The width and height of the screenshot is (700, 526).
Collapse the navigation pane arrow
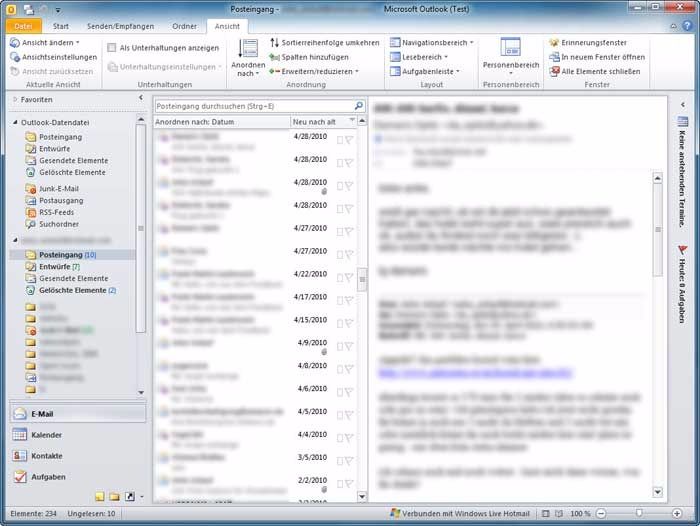click(x=141, y=97)
